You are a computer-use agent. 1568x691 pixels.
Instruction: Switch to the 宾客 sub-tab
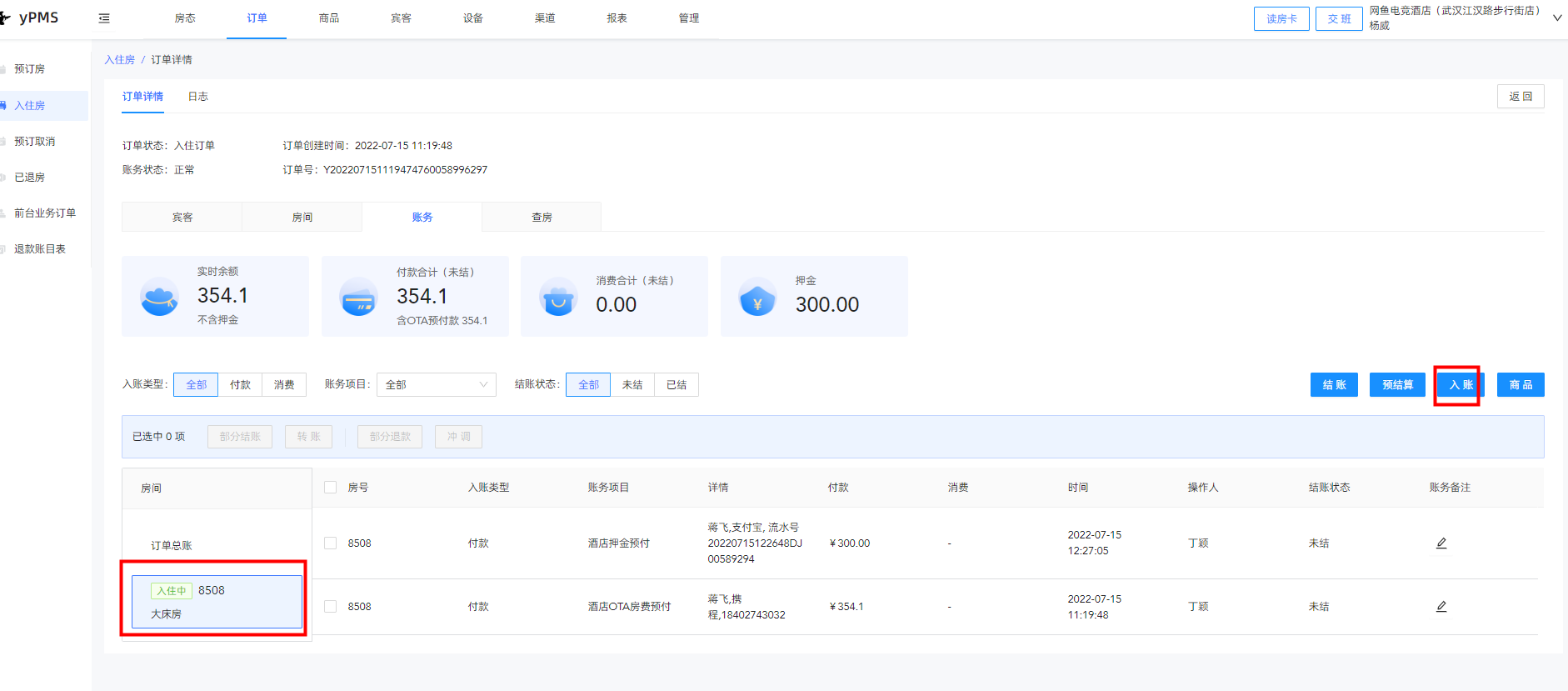182,217
